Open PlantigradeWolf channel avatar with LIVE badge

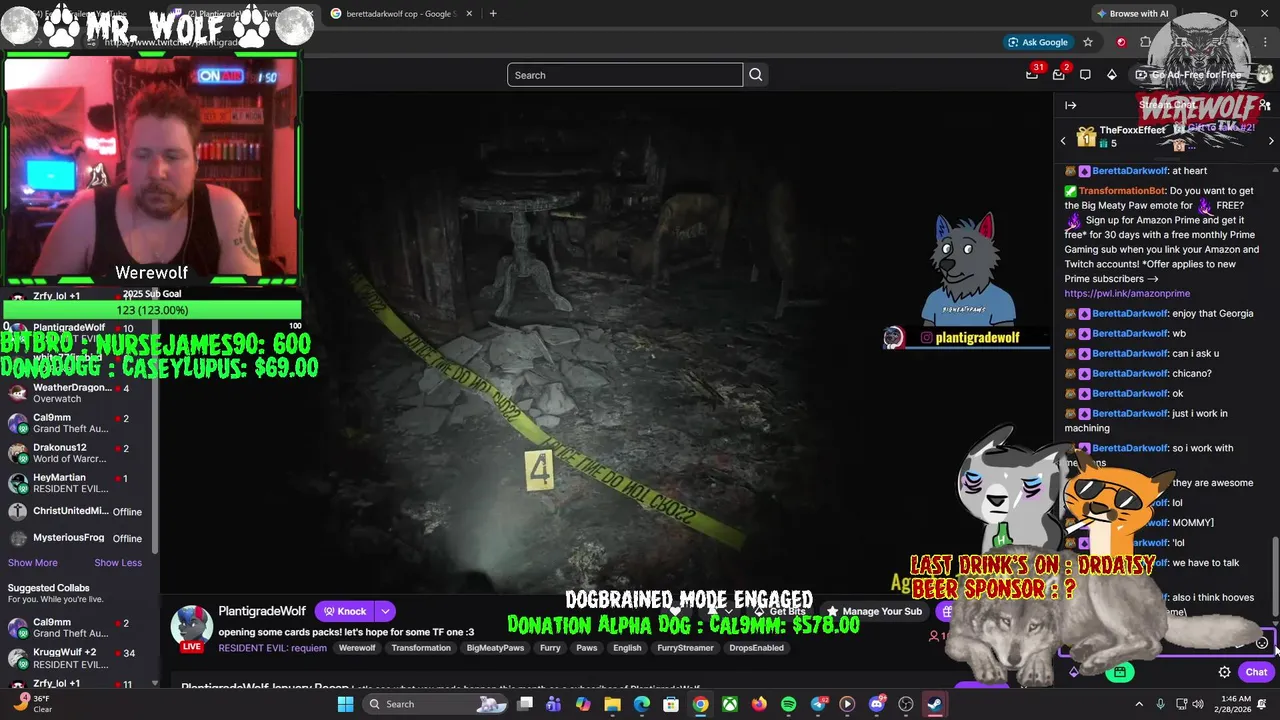point(191,627)
